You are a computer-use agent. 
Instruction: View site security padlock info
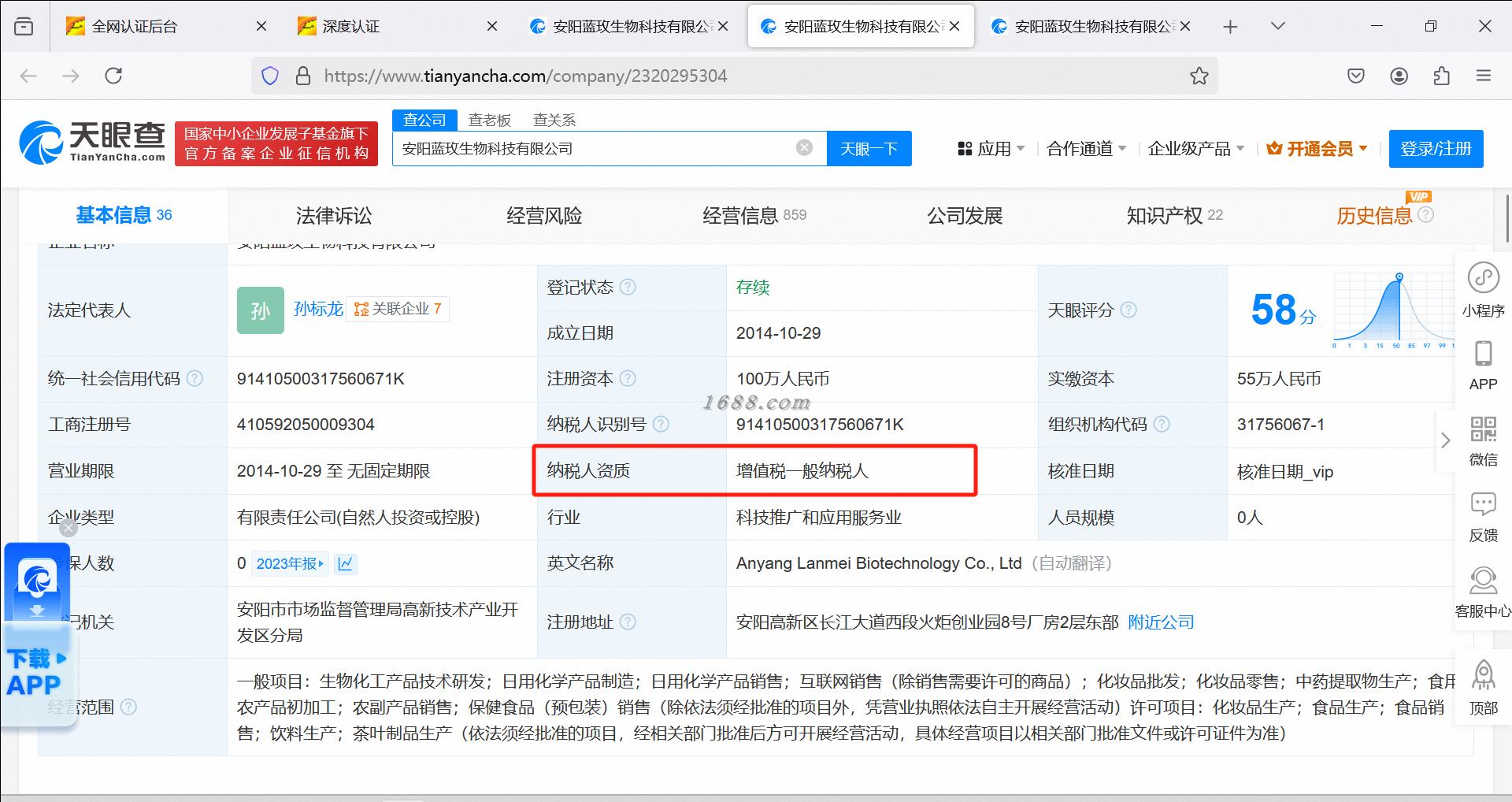click(303, 76)
